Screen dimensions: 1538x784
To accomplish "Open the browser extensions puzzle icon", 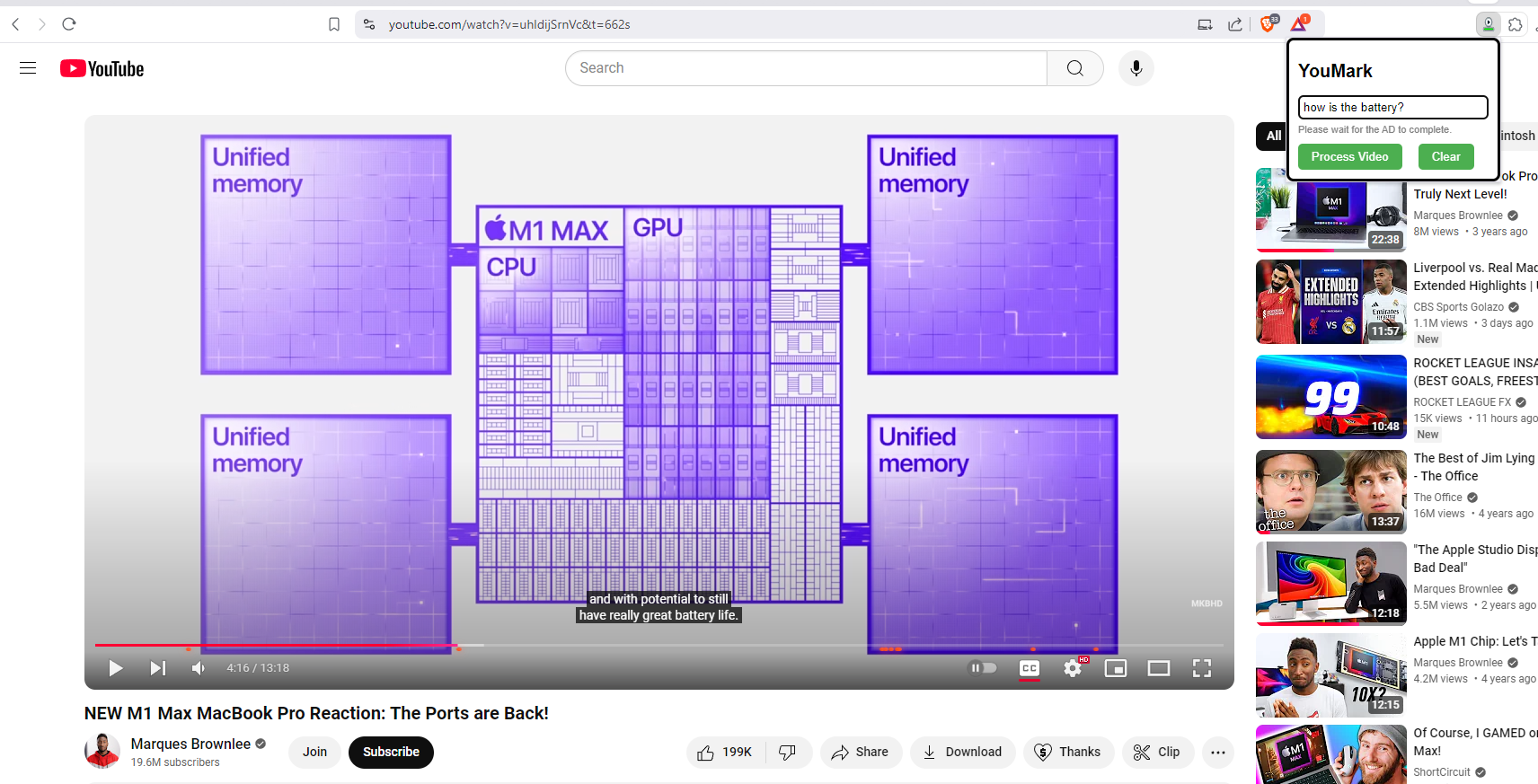I will pyautogui.click(x=1516, y=24).
